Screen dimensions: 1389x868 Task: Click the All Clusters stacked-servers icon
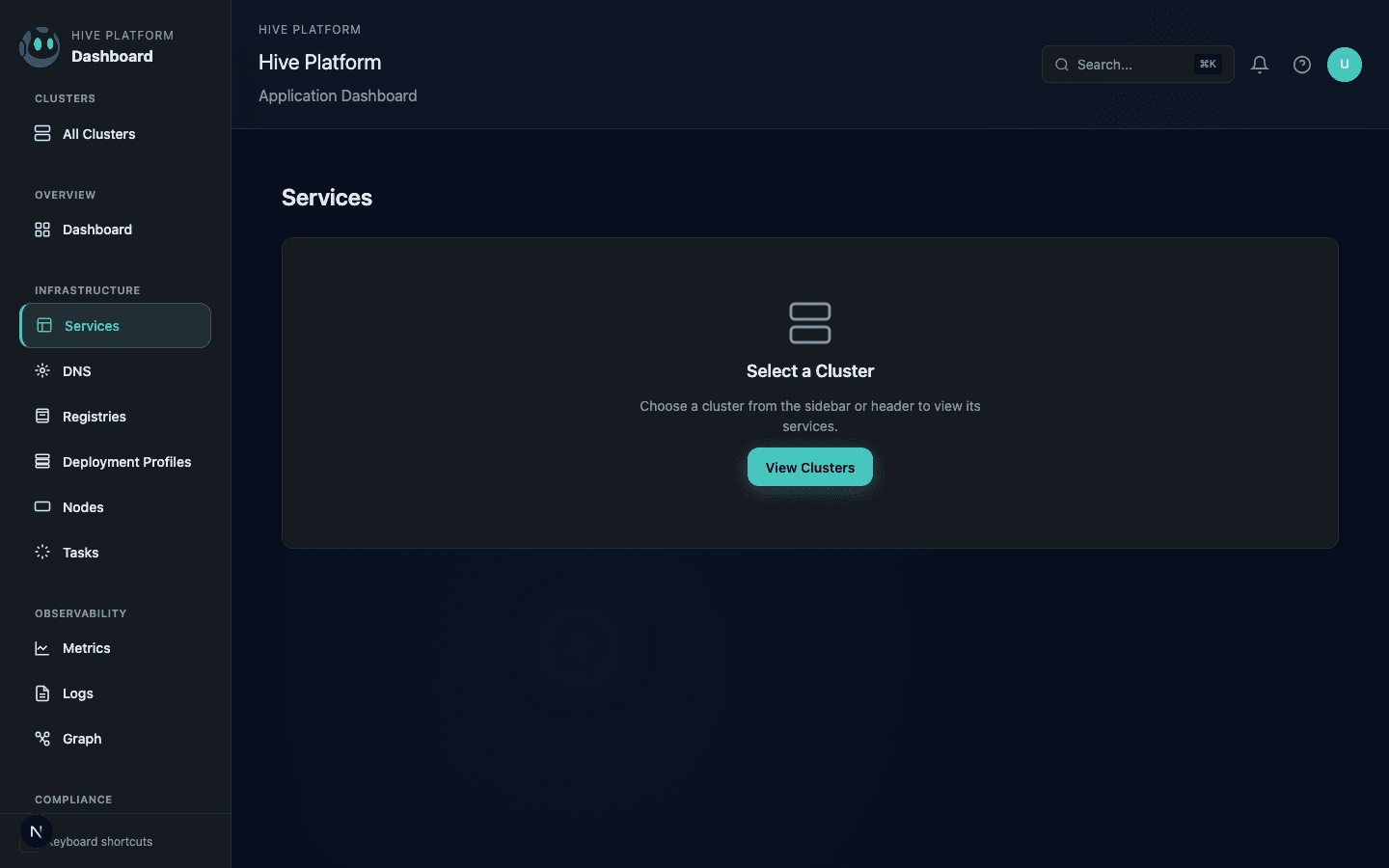point(42,133)
